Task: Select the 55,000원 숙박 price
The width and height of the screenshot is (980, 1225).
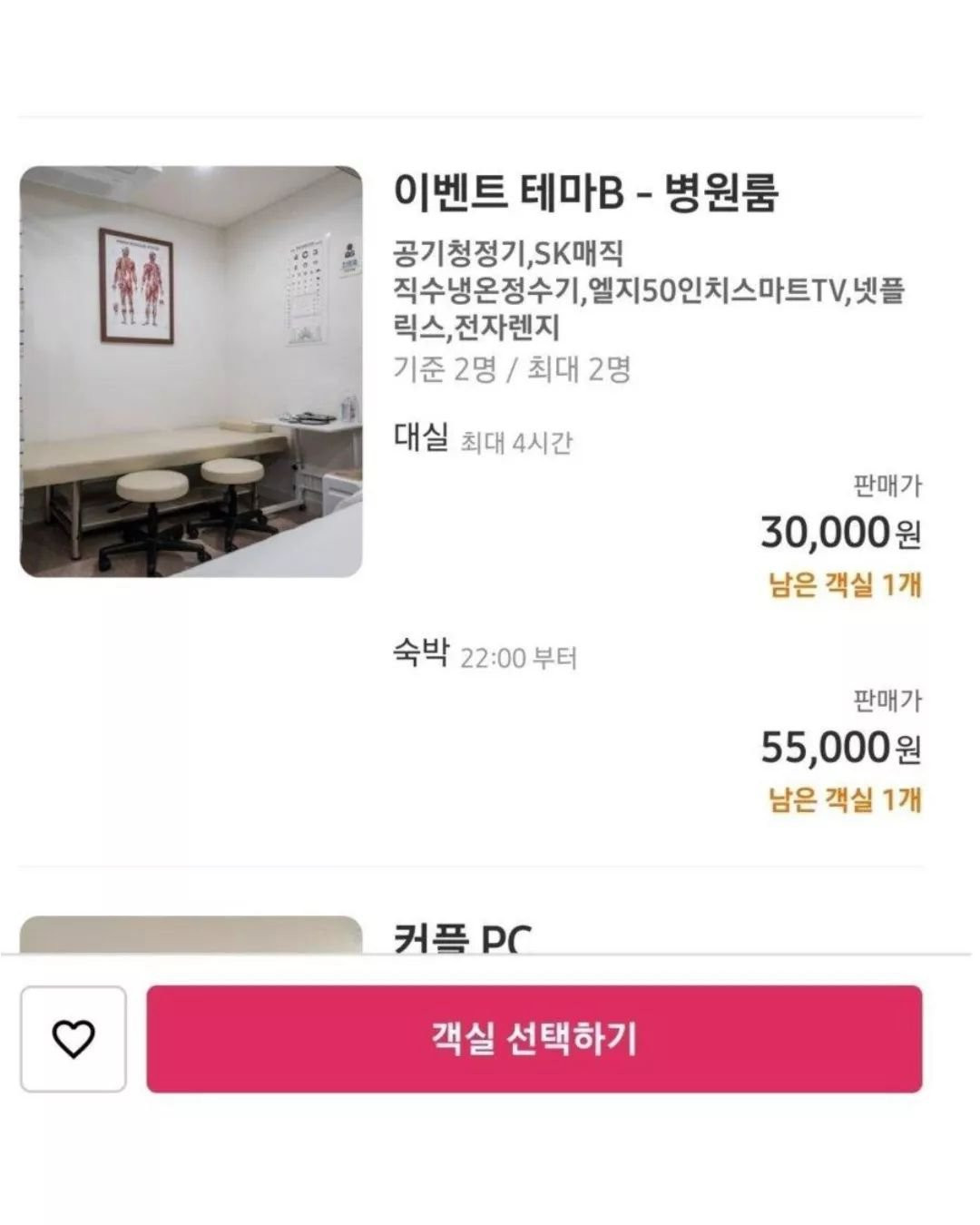Action: [840, 748]
